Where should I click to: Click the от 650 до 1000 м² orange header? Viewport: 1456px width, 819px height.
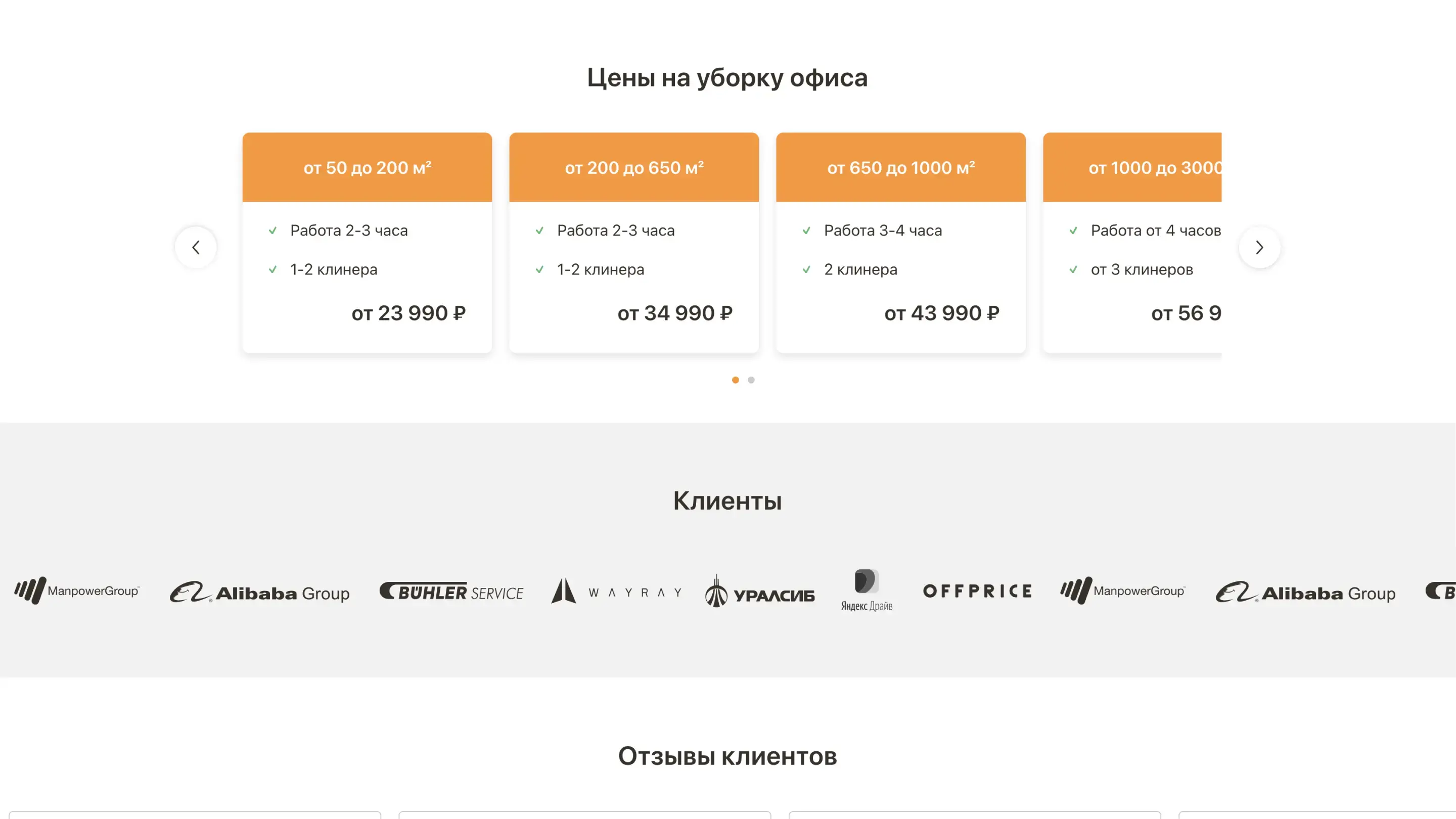[x=900, y=167]
